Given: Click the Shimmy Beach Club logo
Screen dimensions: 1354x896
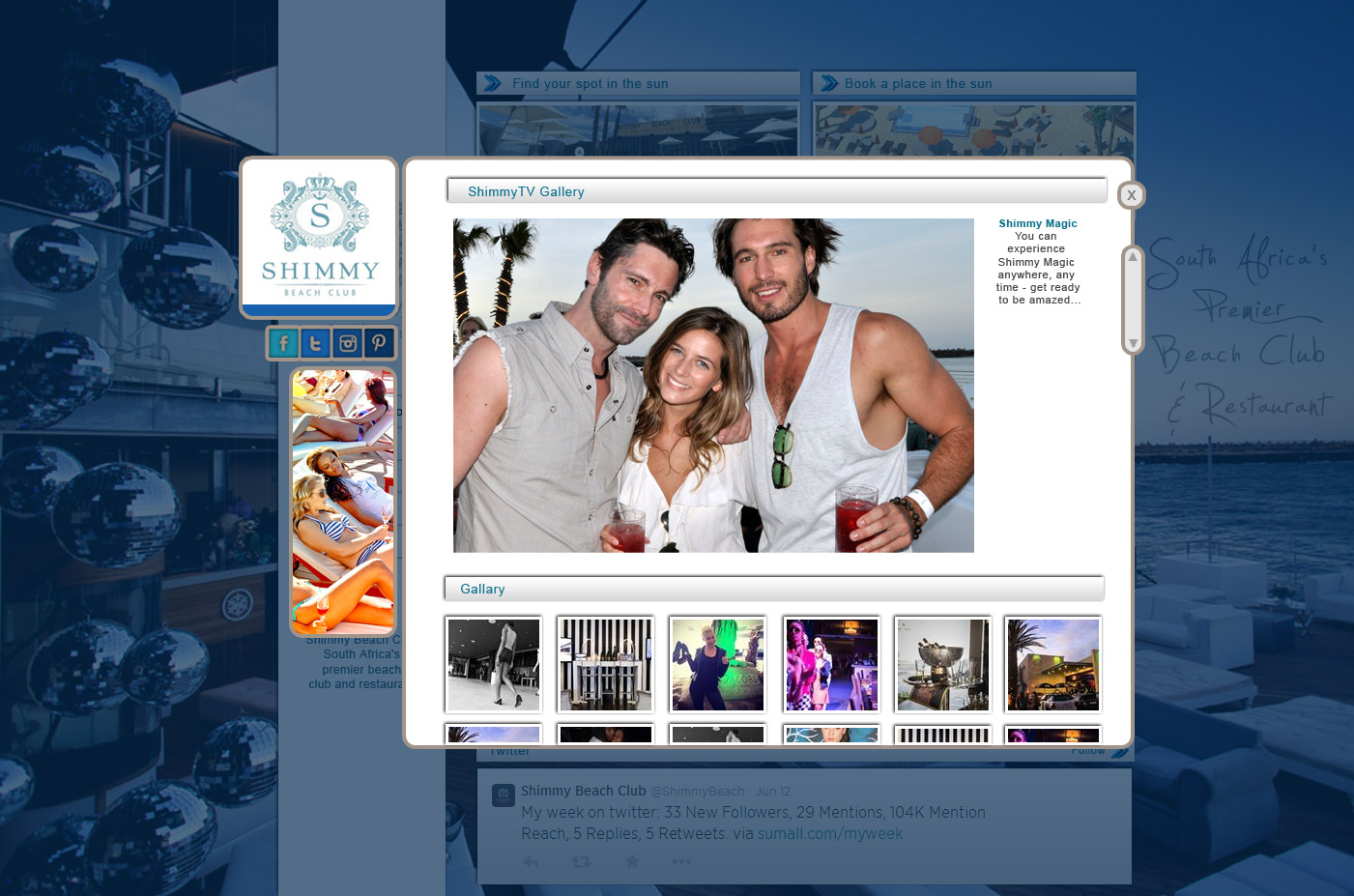Looking at the screenshot, I should coord(320,237).
